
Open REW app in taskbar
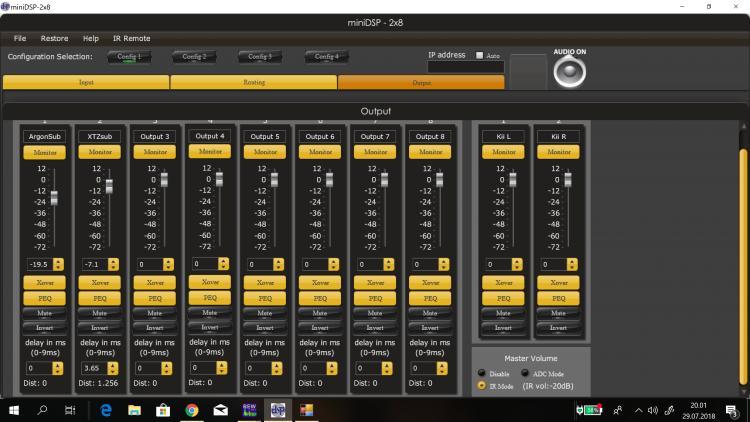pyautogui.click(x=249, y=410)
